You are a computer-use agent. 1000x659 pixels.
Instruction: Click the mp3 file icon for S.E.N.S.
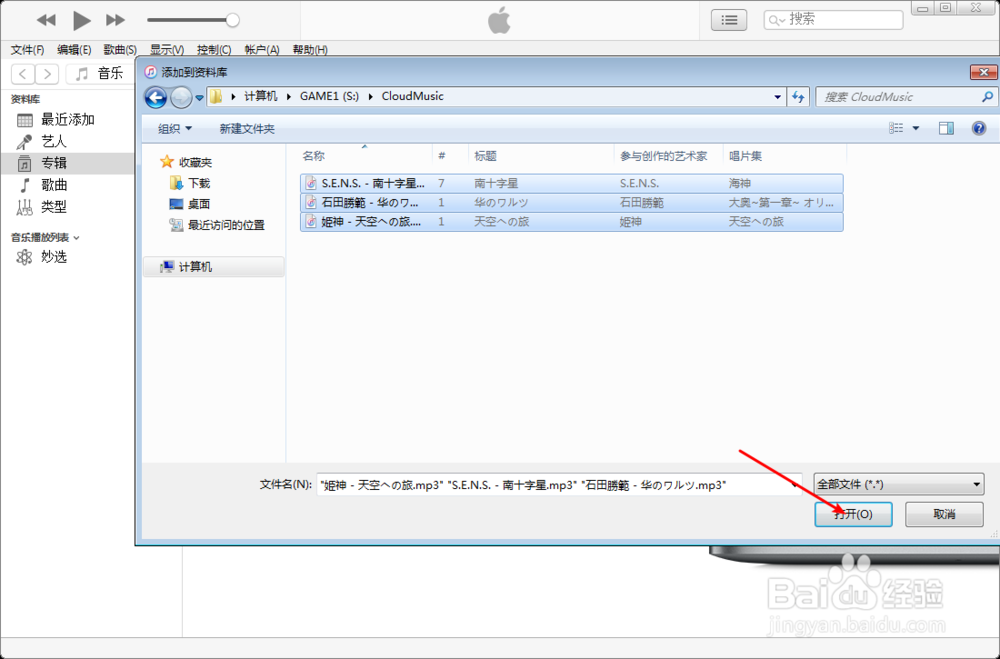click(x=311, y=183)
